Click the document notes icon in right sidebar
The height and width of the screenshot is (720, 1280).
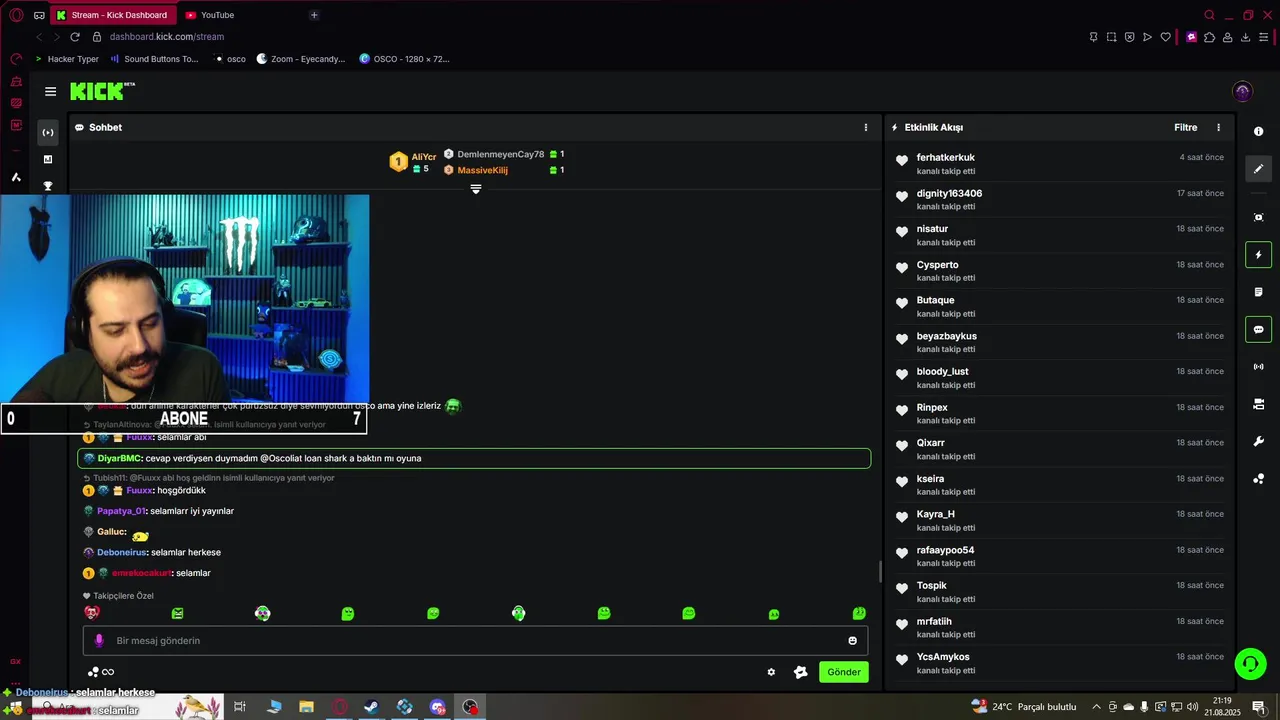1258,292
